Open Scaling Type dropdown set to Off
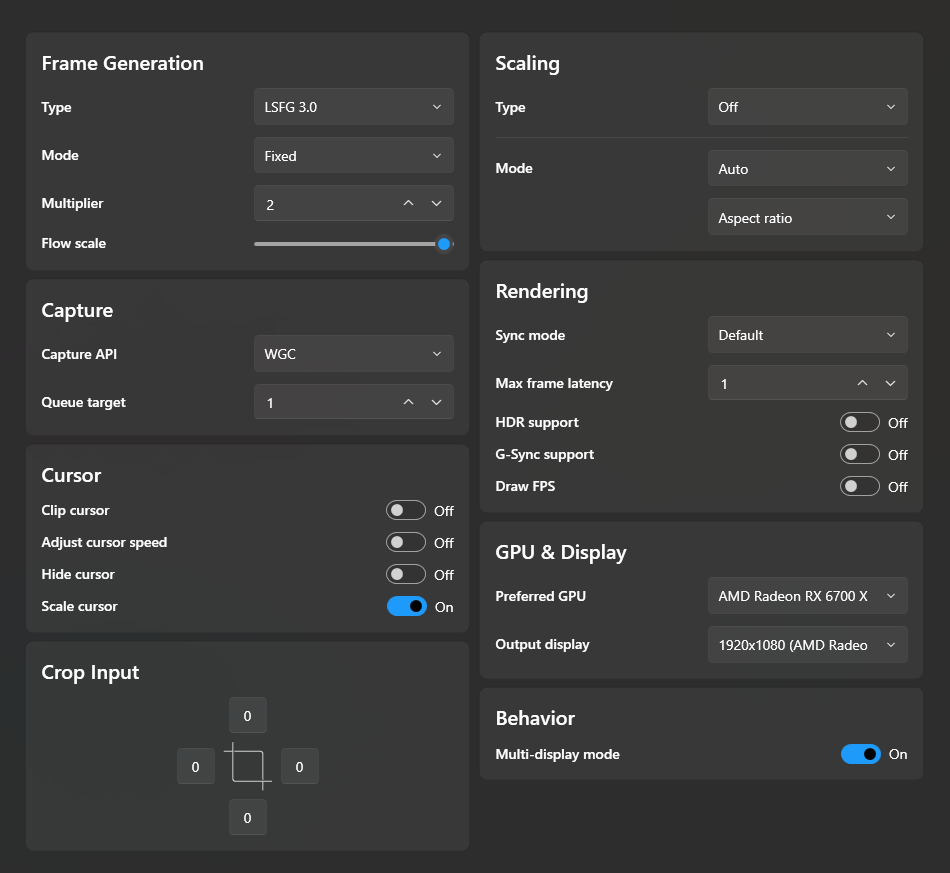 click(808, 107)
